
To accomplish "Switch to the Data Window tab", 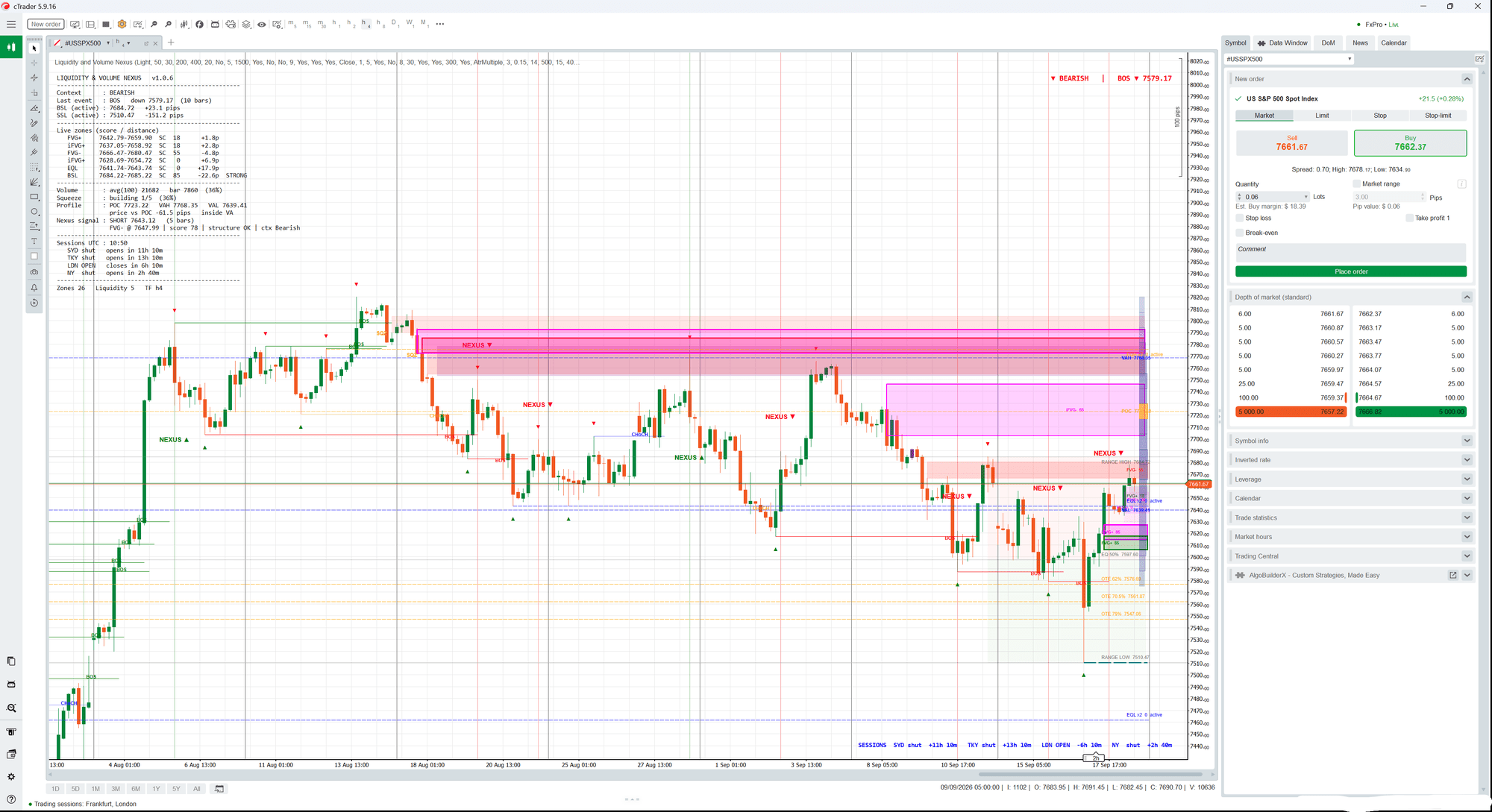I will (x=1282, y=43).
